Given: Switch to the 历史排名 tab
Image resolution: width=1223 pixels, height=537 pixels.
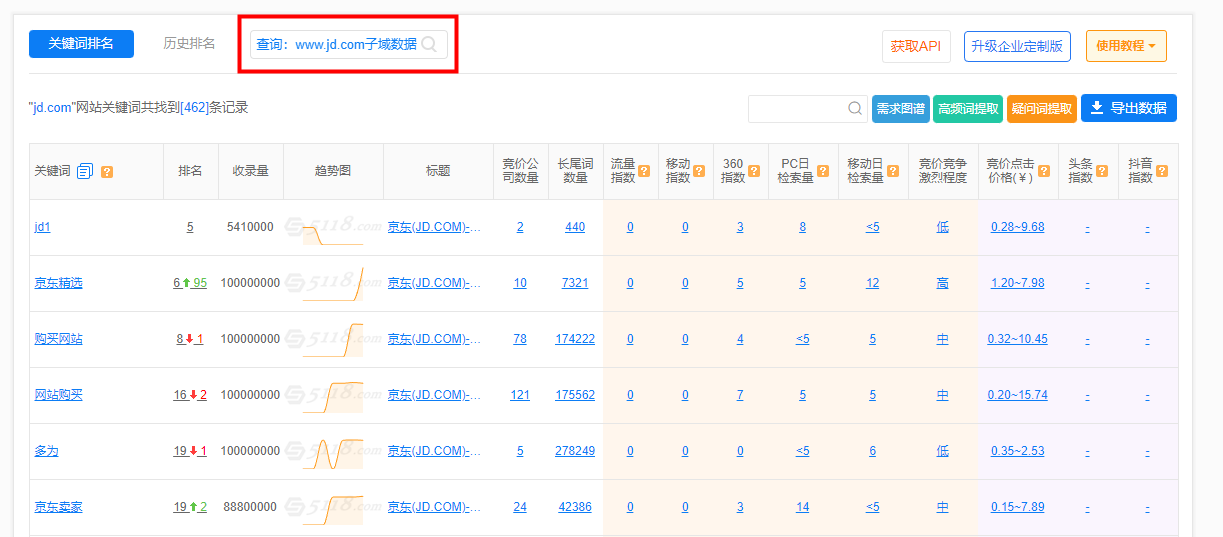Looking at the screenshot, I should (x=189, y=44).
